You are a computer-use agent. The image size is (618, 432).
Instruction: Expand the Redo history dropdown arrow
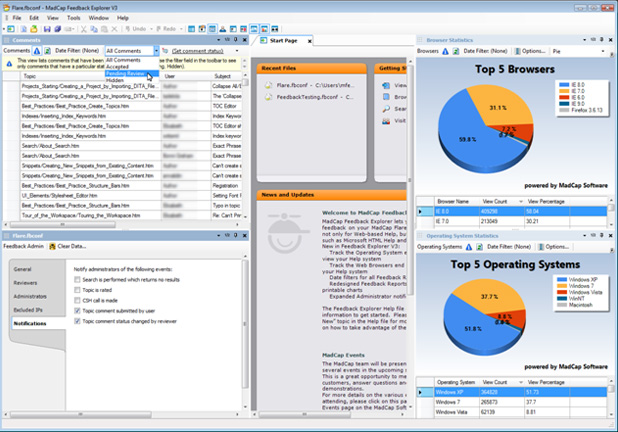tap(181, 29)
